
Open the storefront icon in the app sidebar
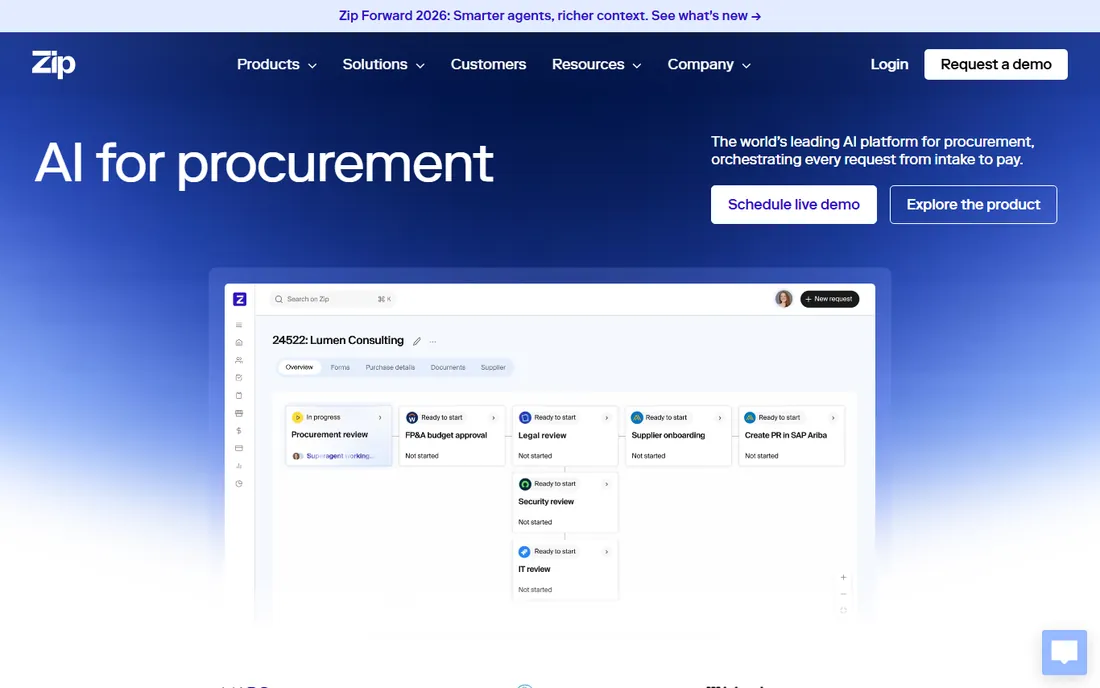(x=239, y=413)
